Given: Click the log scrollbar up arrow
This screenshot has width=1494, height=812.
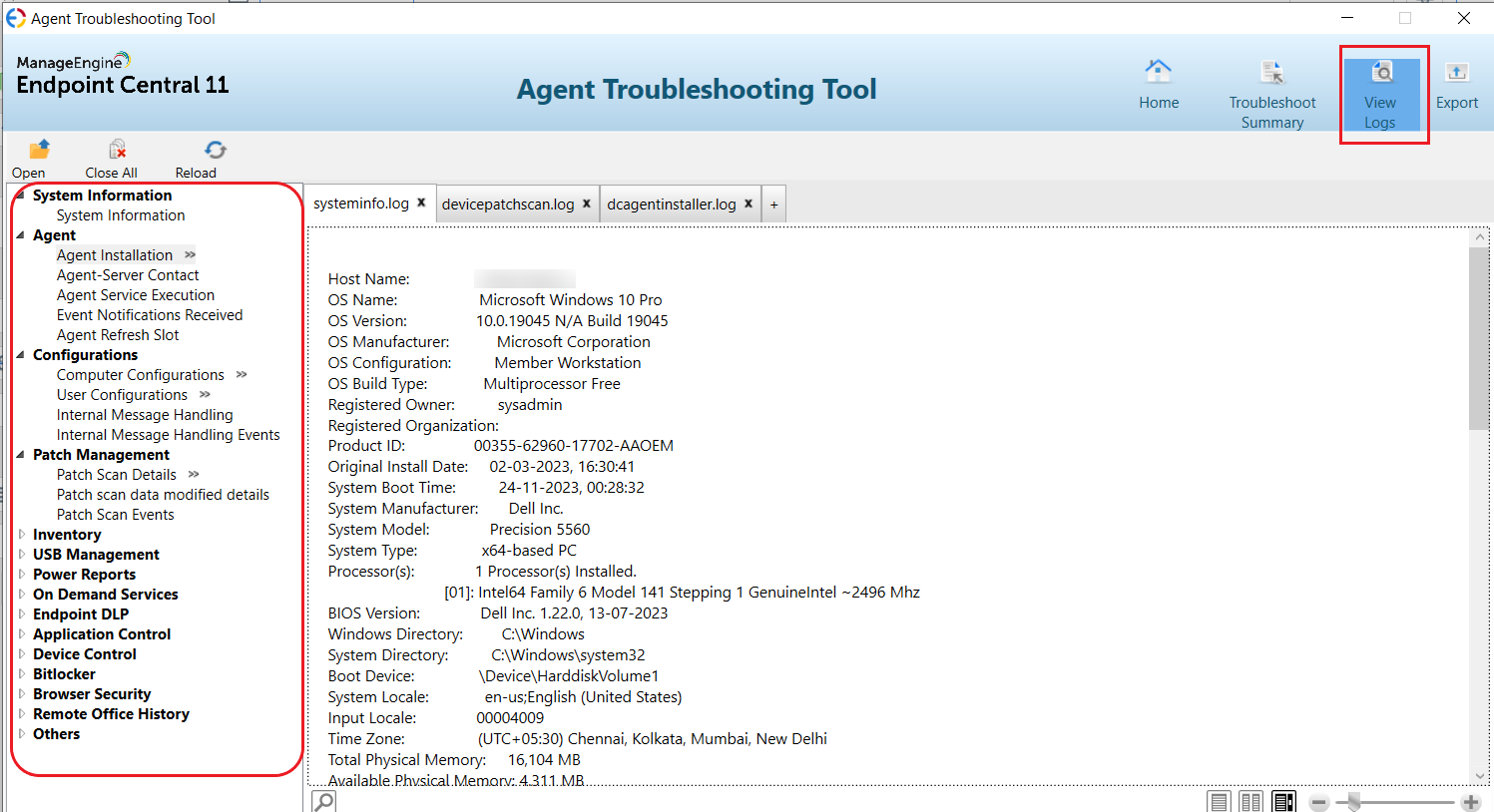Looking at the screenshot, I should coord(1479,237).
